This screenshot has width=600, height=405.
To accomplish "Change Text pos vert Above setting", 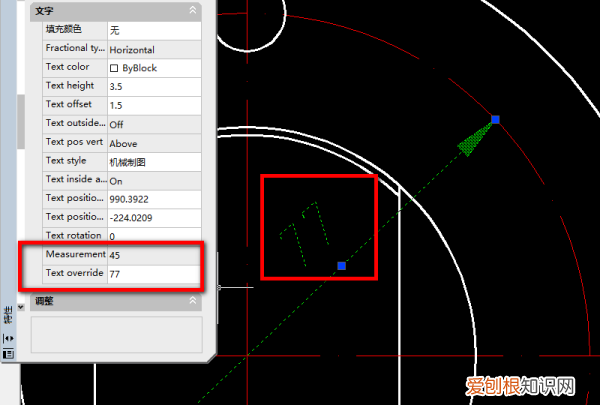I will [x=153, y=143].
